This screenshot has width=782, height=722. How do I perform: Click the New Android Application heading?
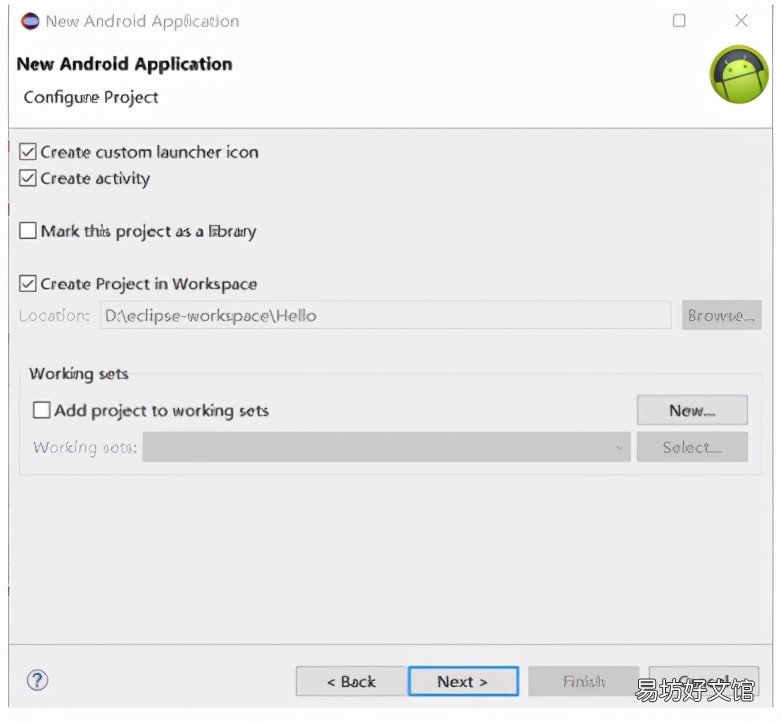(x=124, y=64)
